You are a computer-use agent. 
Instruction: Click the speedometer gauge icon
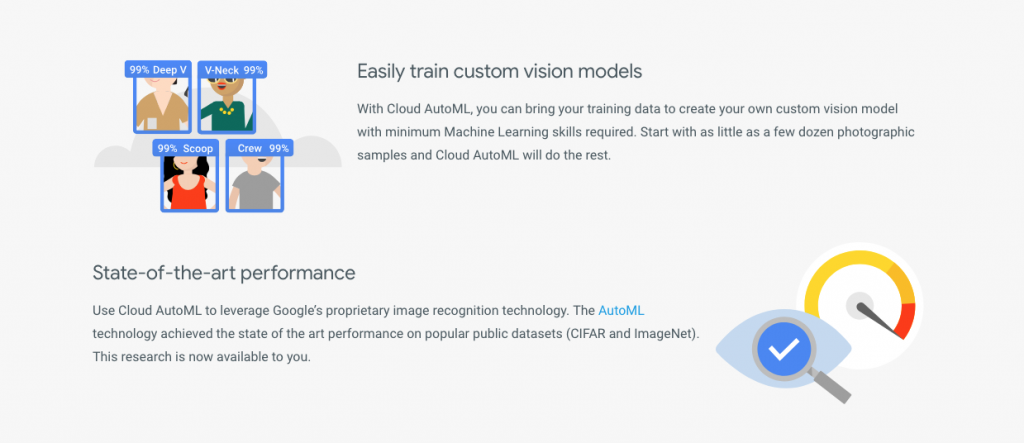(x=860, y=296)
